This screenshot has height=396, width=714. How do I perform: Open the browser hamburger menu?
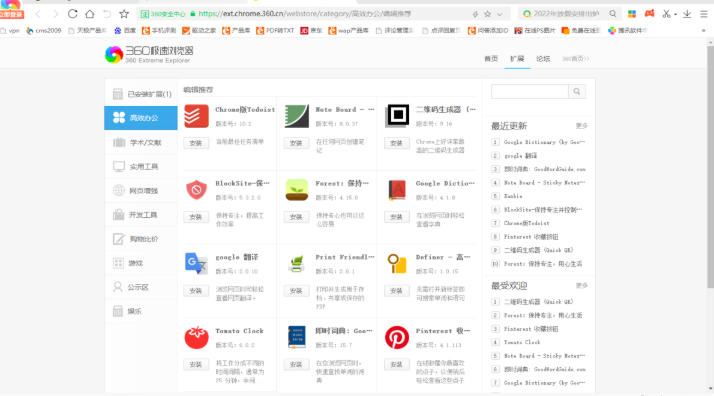click(x=704, y=14)
